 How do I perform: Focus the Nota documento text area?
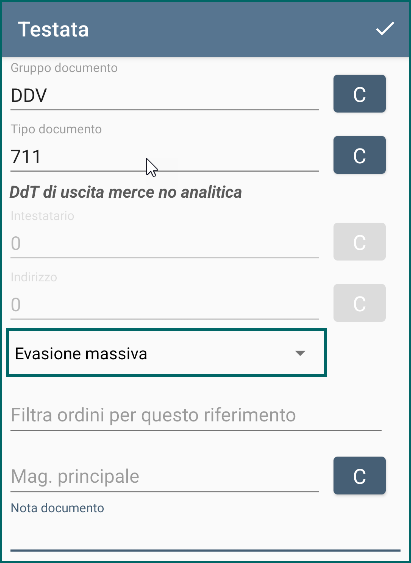tap(205, 535)
